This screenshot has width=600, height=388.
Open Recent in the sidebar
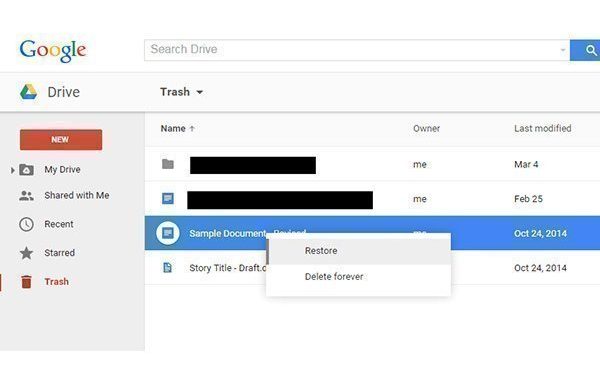[x=59, y=224]
